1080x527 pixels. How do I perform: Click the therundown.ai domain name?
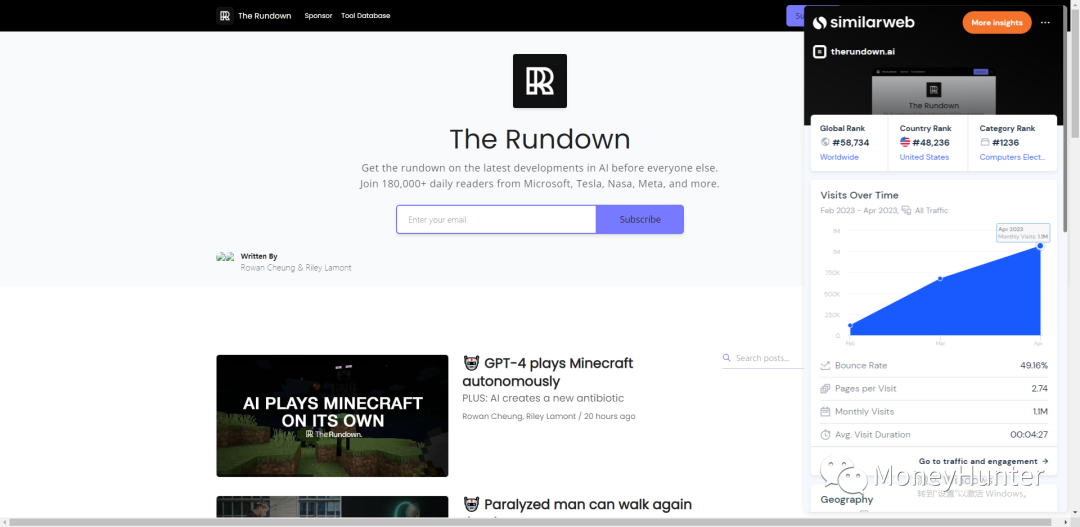click(x=863, y=52)
